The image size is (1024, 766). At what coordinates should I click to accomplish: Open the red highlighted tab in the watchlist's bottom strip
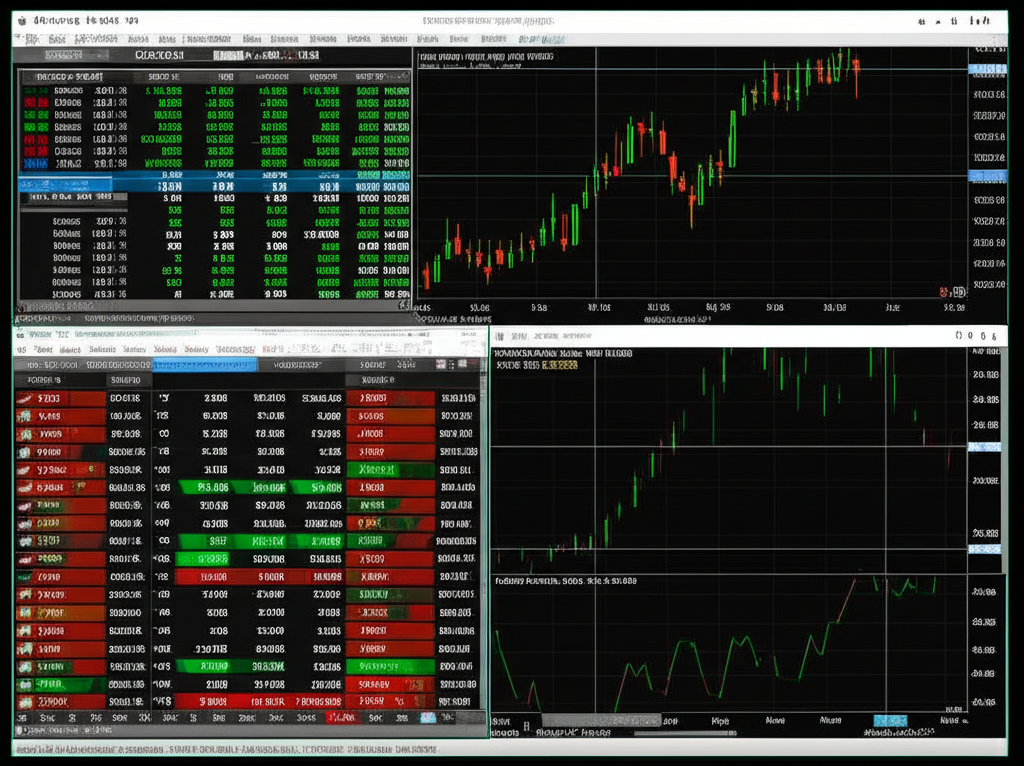[x=340, y=718]
